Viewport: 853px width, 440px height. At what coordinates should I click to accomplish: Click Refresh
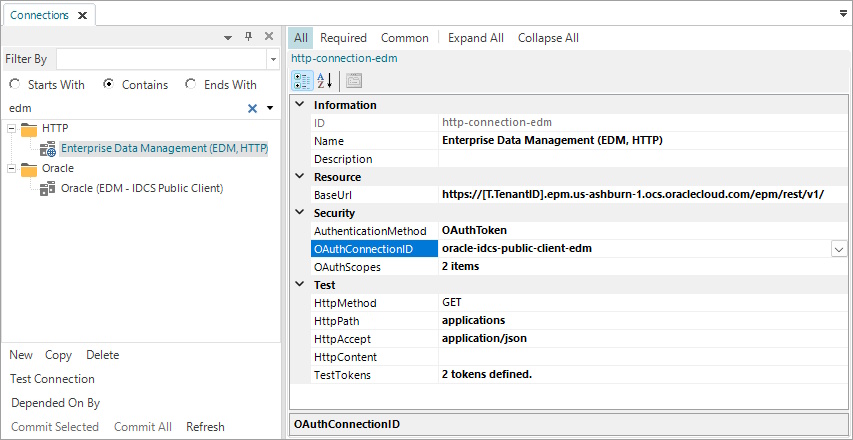(x=206, y=427)
